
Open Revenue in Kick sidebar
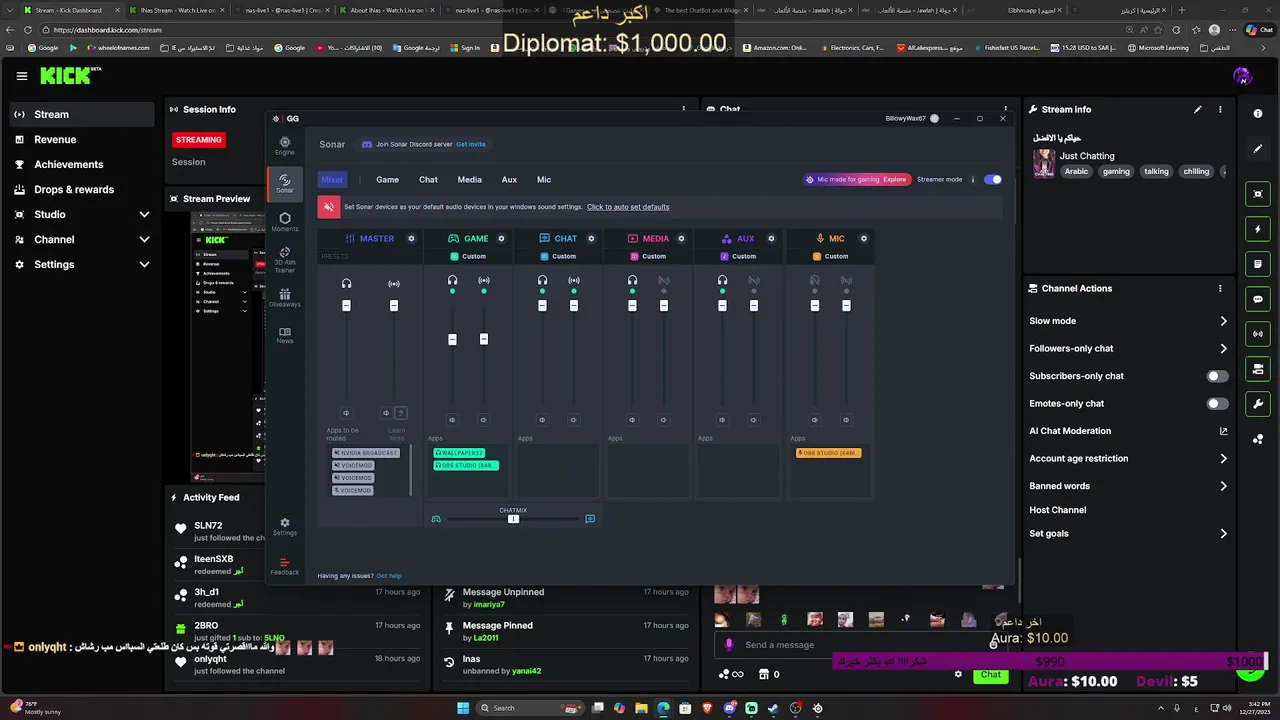55,139
